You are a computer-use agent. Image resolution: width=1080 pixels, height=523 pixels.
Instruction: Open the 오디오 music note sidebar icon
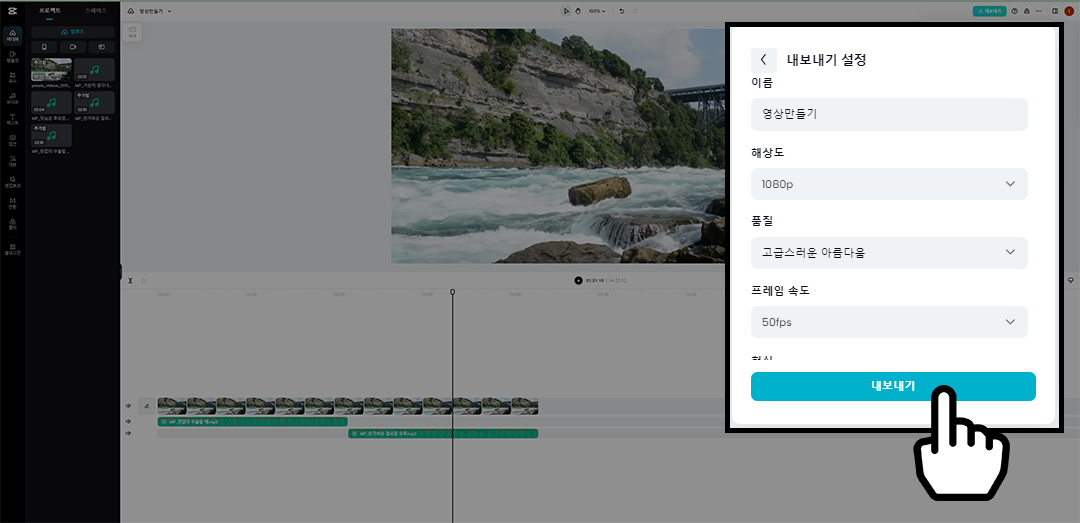12,98
